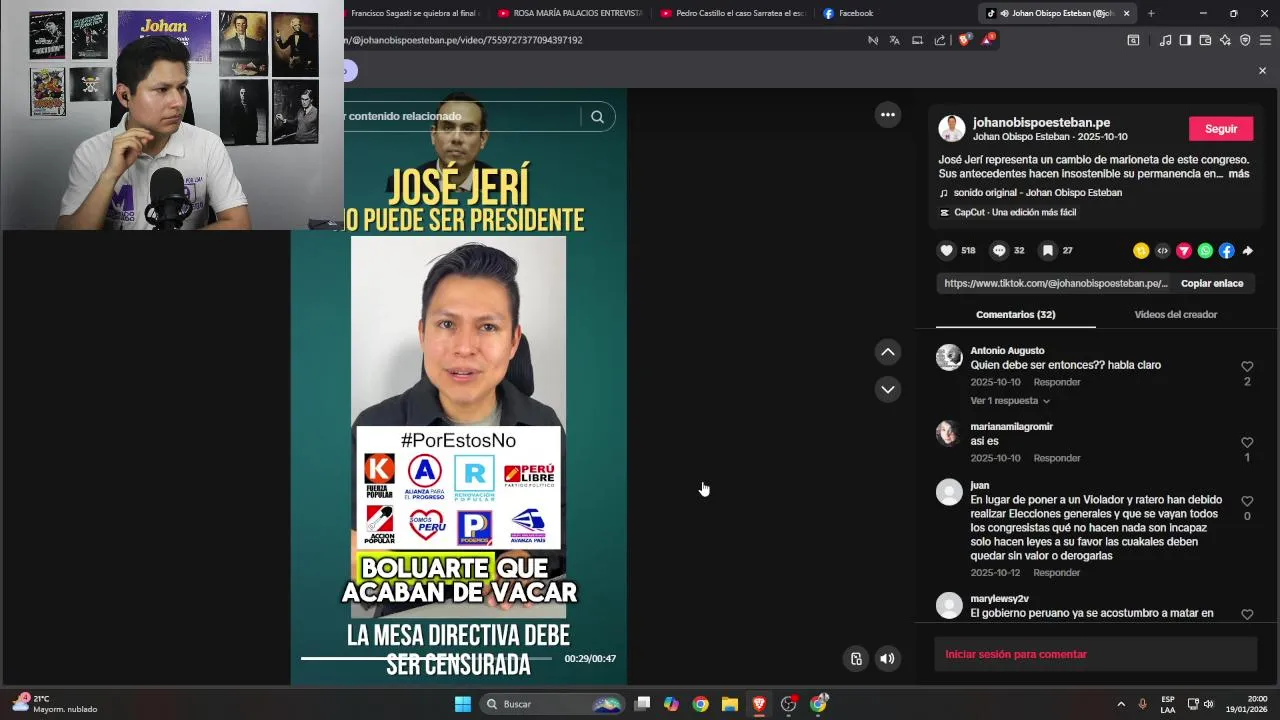Send to friends with pink arrow icon

1184,251
